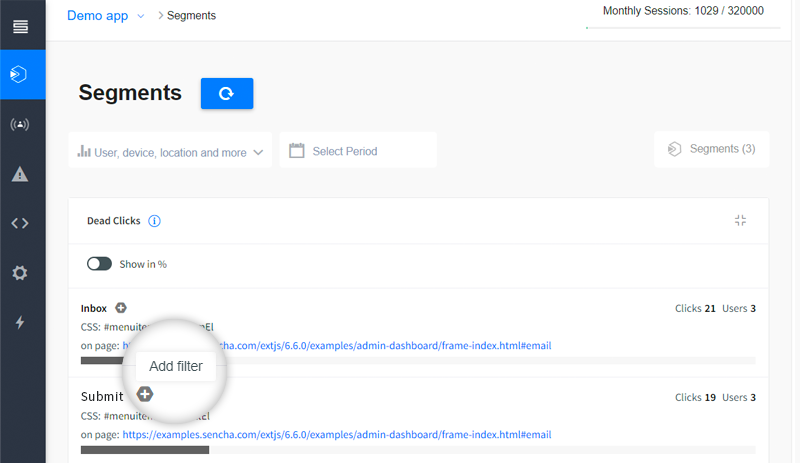
Task: Open the Demo app breadcrumb link
Action: click(97, 16)
